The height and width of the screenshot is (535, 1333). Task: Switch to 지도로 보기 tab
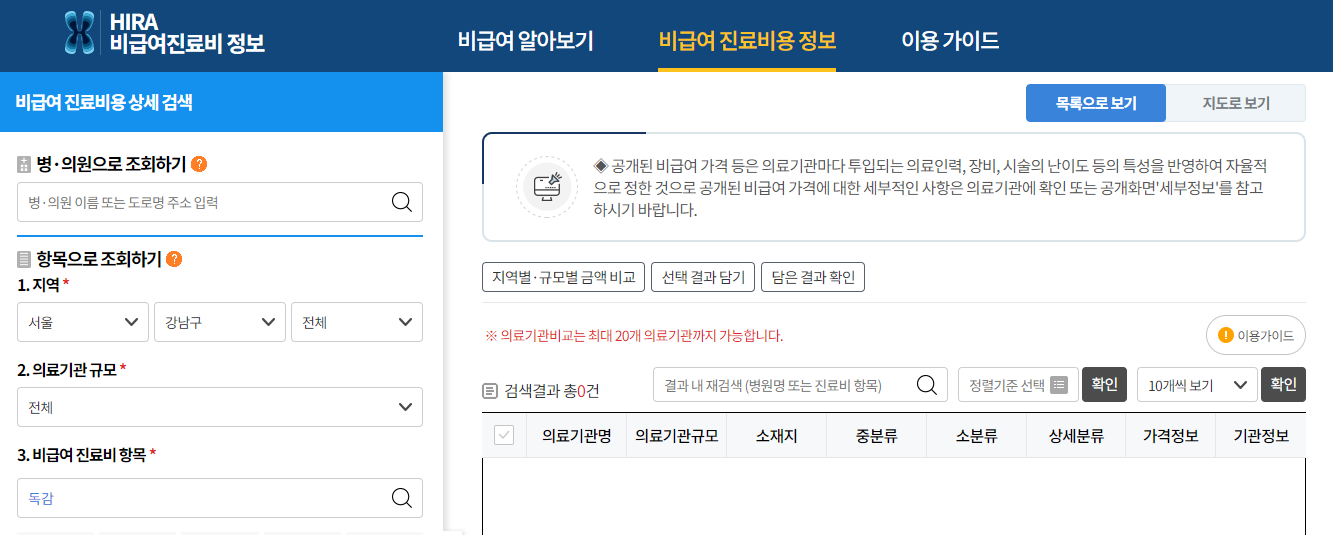point(1236,103)
